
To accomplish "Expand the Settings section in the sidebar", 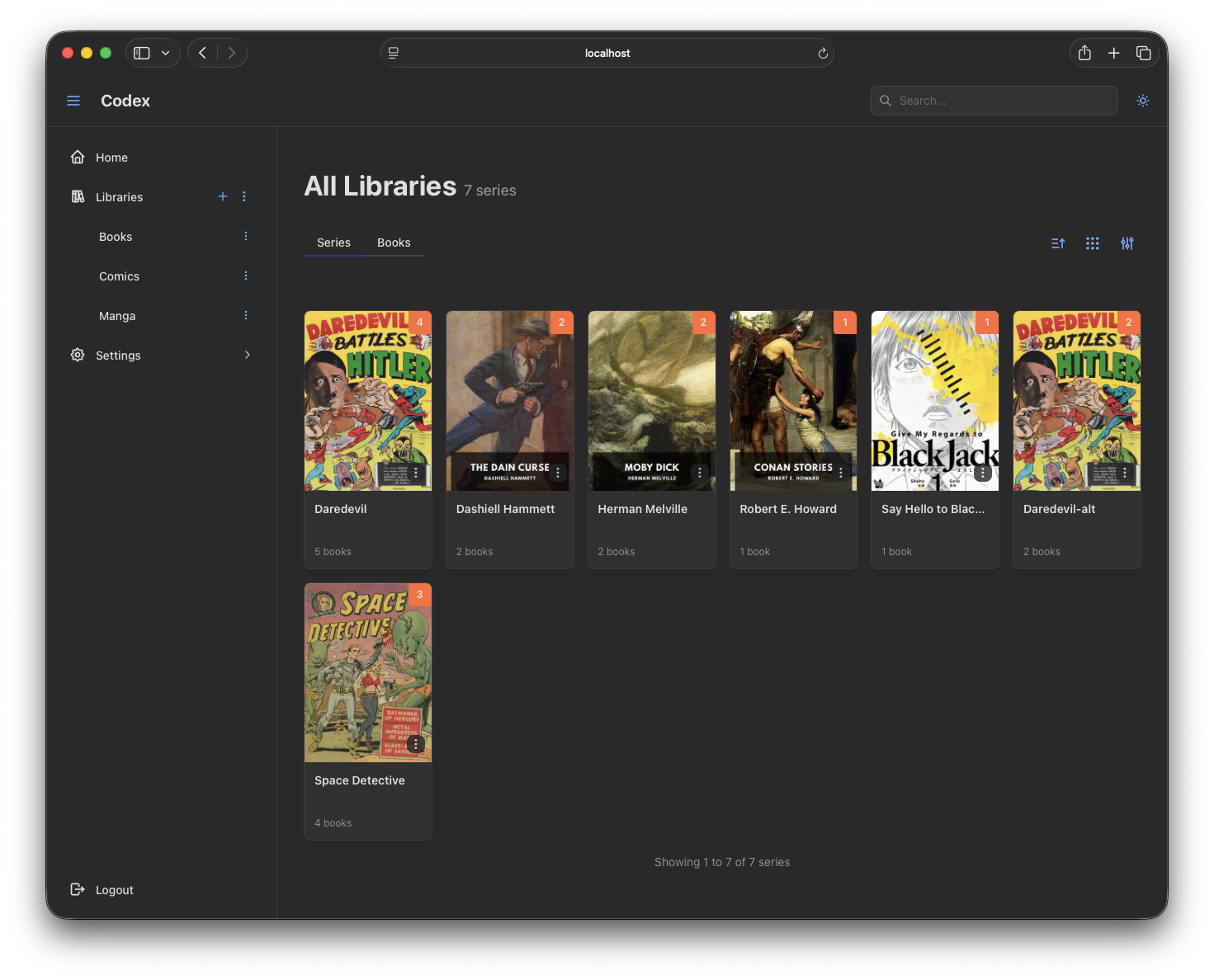I will [247, 355].
